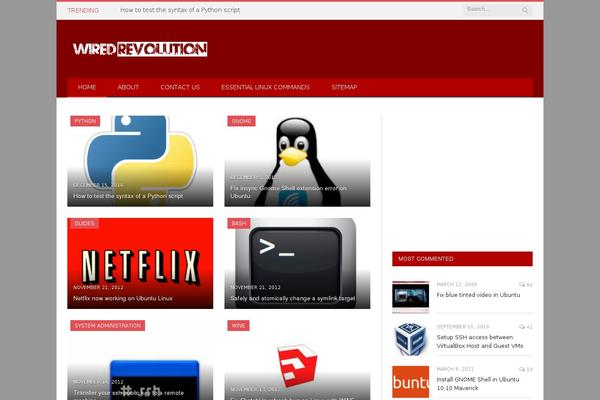Open the ABOUT menu item
Screen dimensions: 600x400
pyautogui.click(x=128, y=87)
